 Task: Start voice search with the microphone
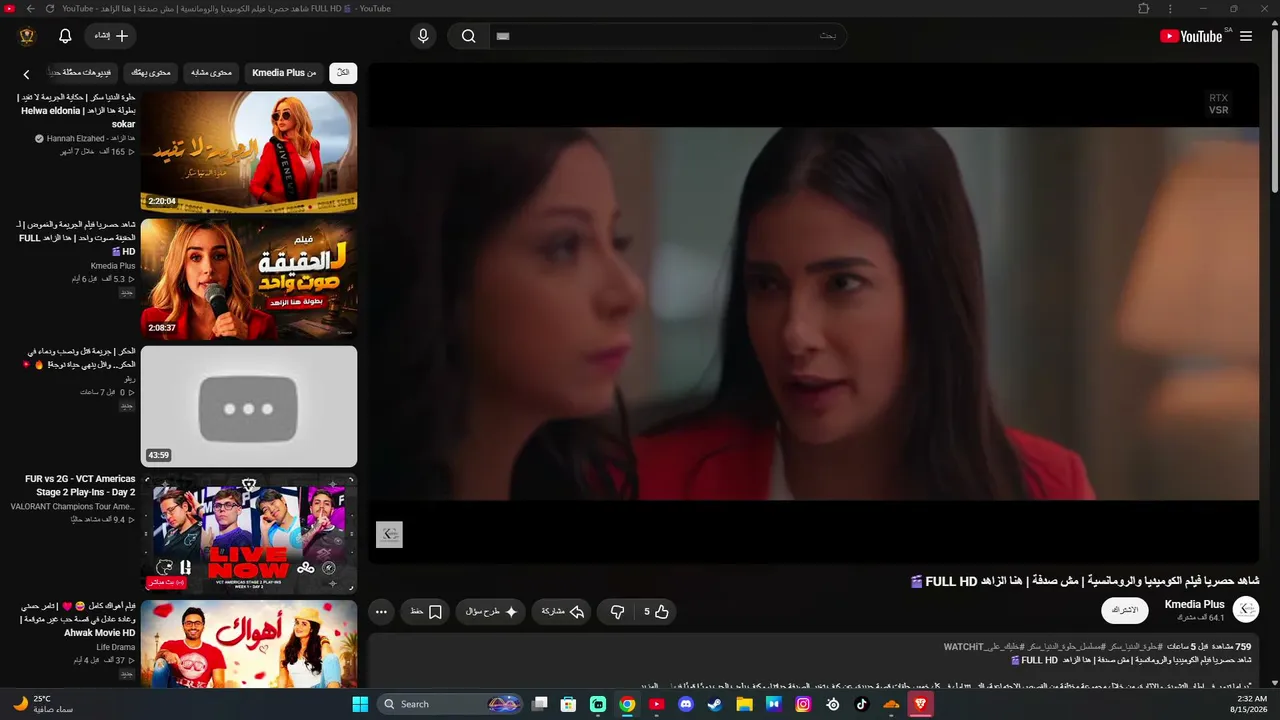(423, 36)
